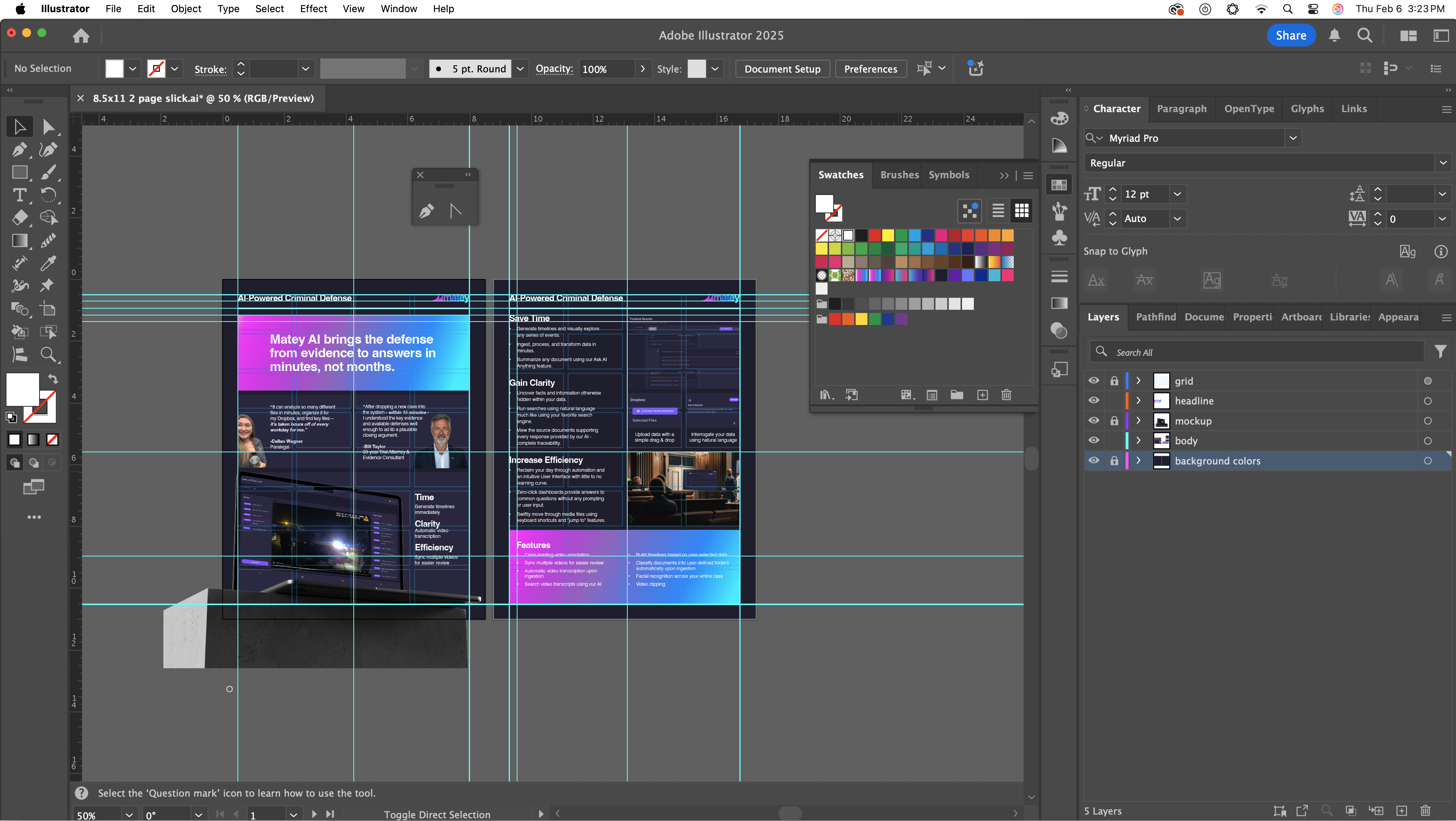Hide the background colors layer
Screen dimensions: 1456x821
tap(1094, 460)
